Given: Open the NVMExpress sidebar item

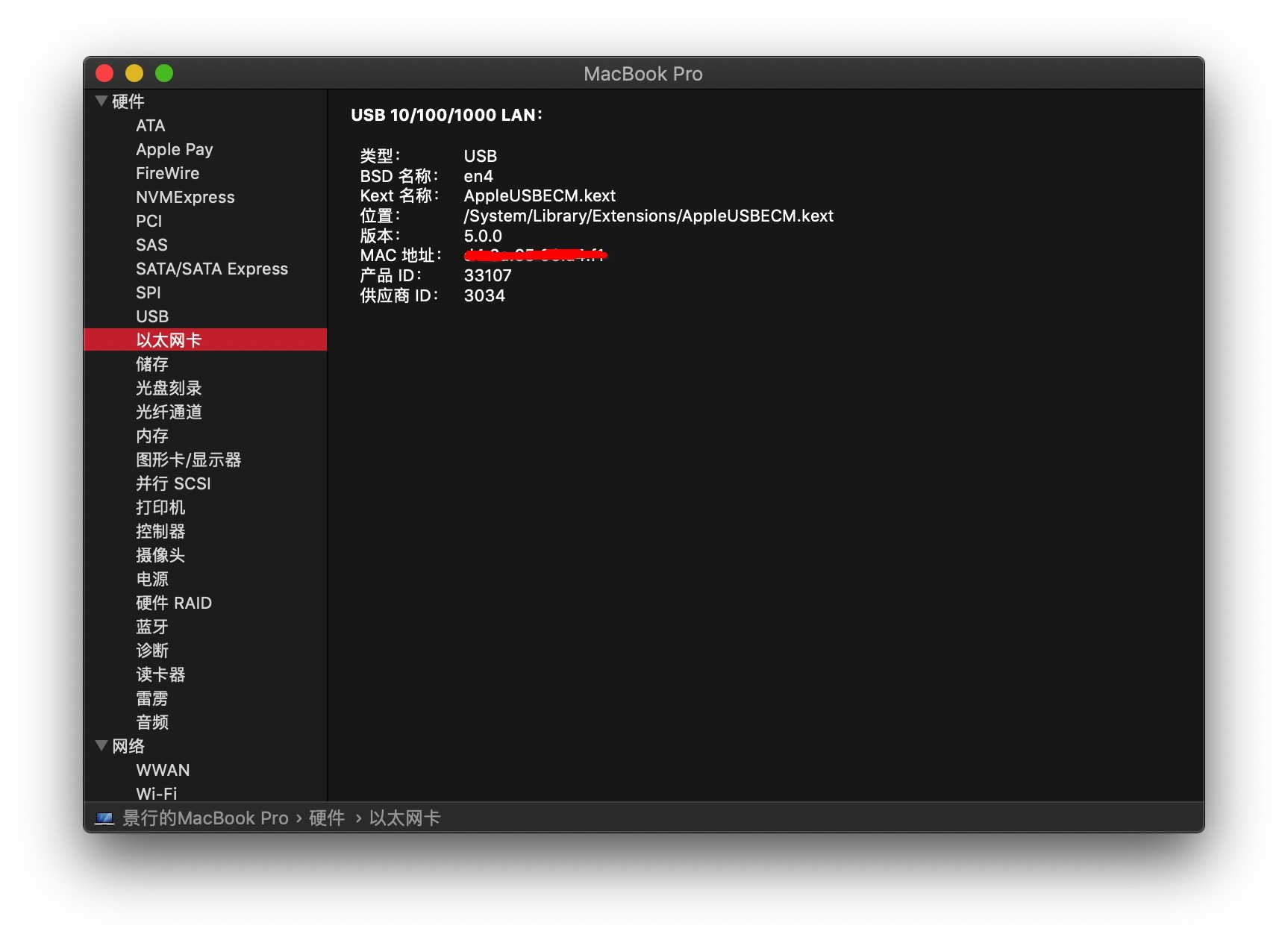Looking at the screenshot, I should coord(185,197).
